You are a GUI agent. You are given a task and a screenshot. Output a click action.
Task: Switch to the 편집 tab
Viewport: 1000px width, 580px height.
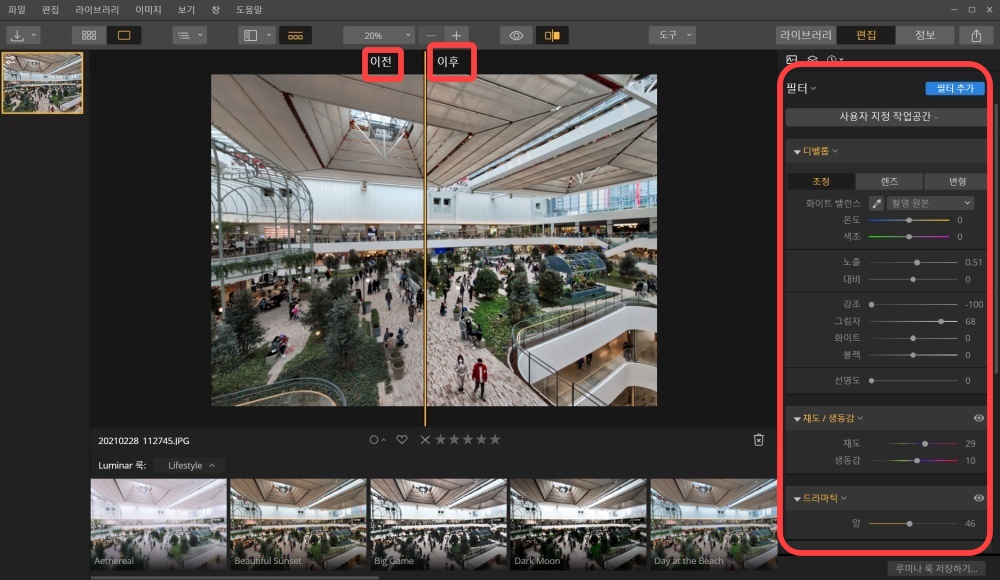[865, 35]
